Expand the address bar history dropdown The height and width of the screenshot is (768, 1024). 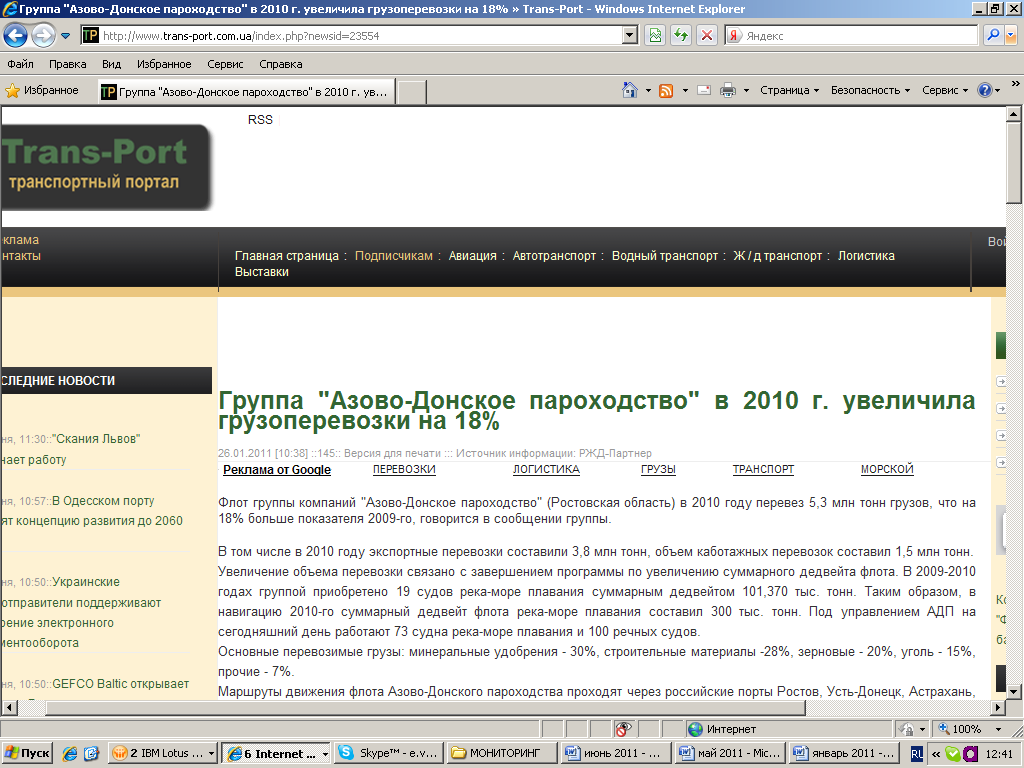tap(630, 35)
